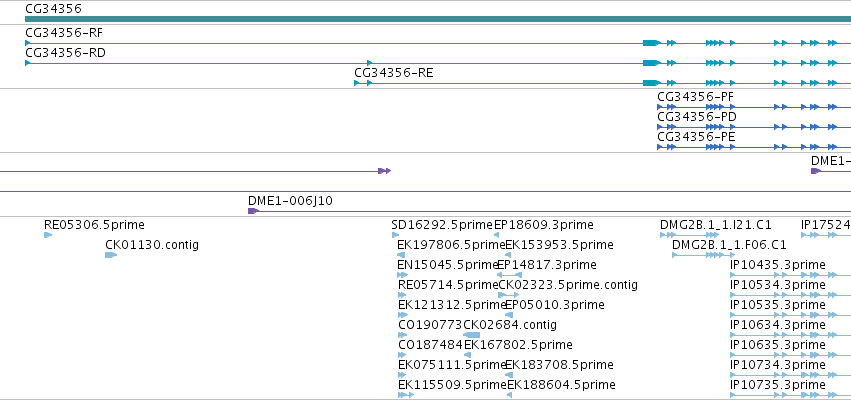Screen dimensions: 851x400
Task: Select the teal CG34356 gene span bar
Action: point(438,19)
